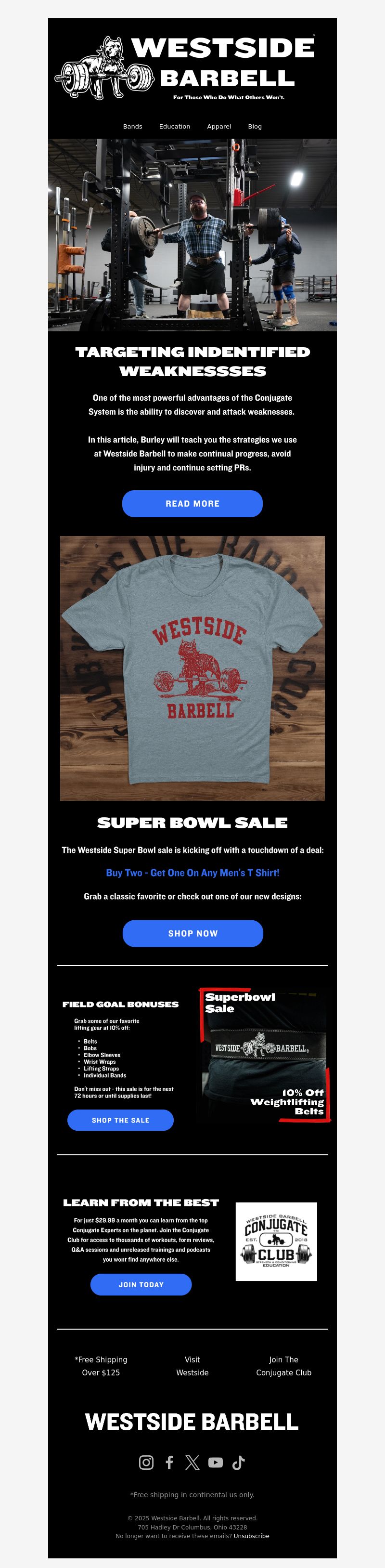This screenshot has width=385, height=1568.
Task: Click the JOIN TODAY button
Action: [x=141, y=1284]
